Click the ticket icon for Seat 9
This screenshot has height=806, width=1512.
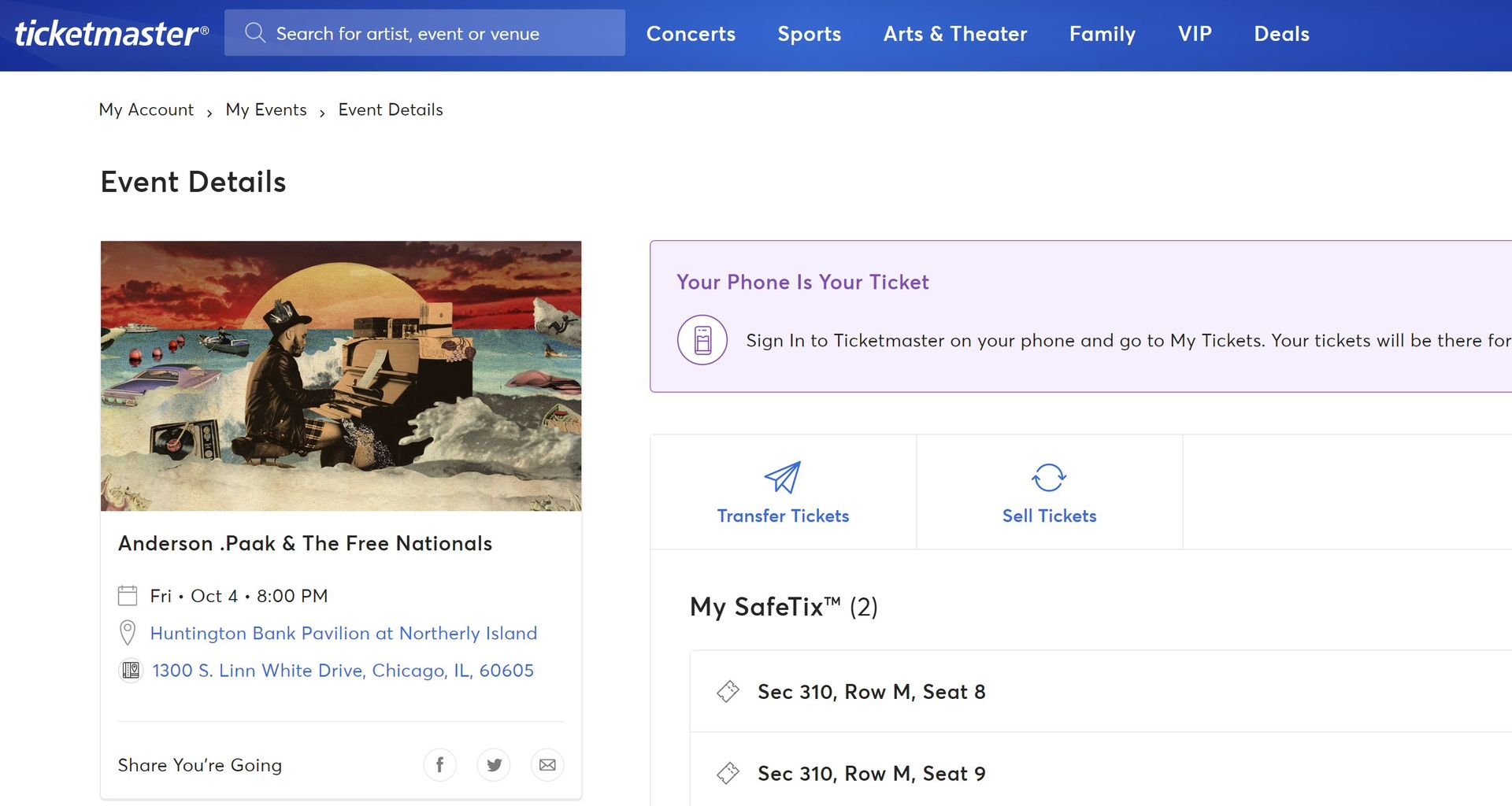tap(728, 773)
